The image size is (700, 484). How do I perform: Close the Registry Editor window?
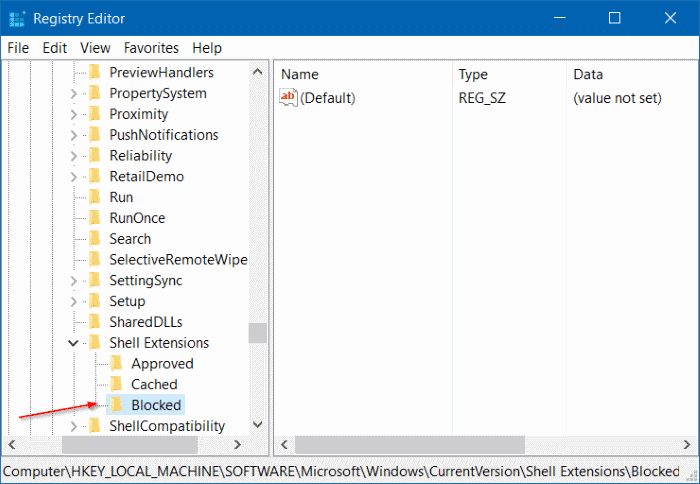tap(671, 18)
